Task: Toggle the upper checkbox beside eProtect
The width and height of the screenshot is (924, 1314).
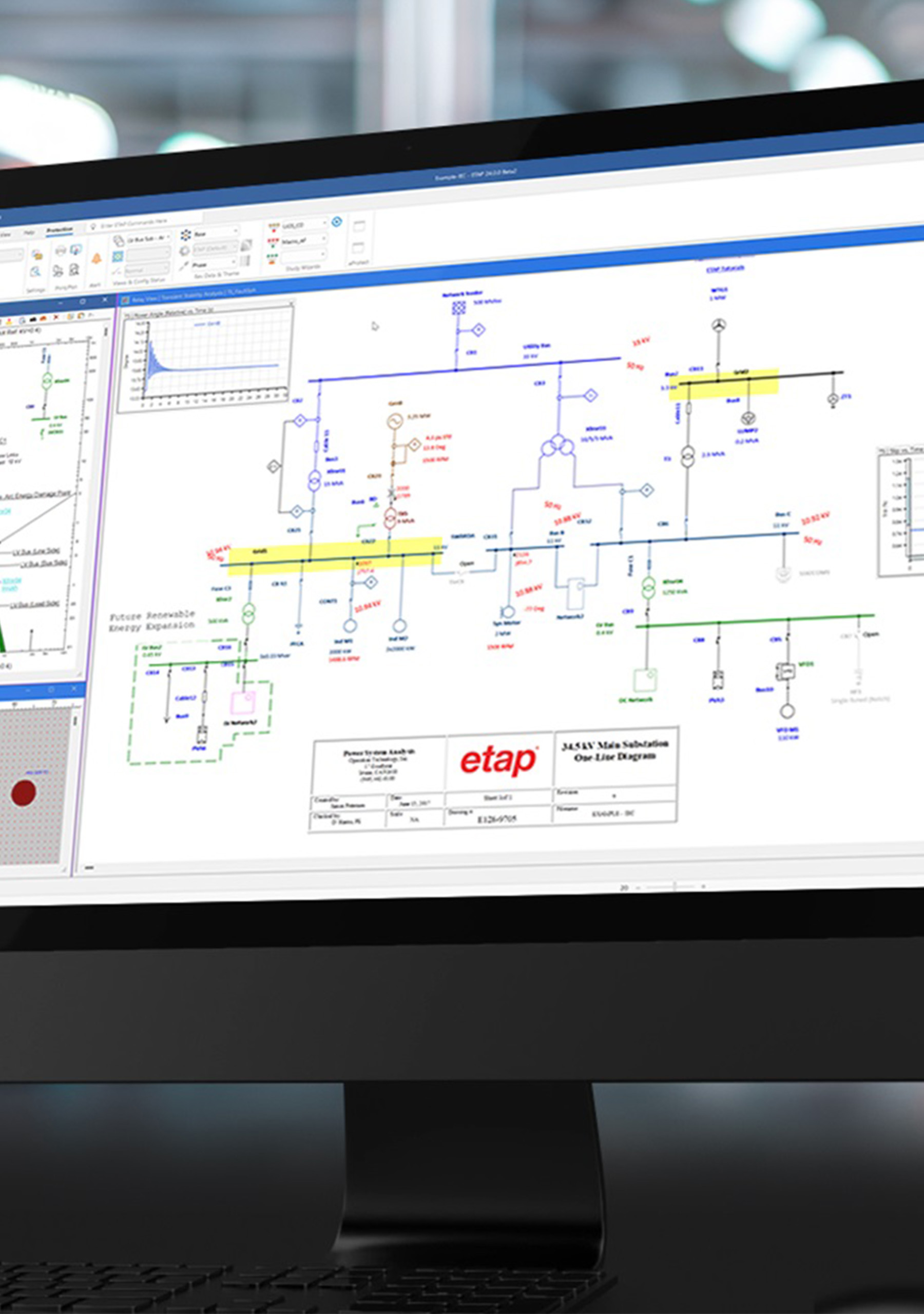Action: (x=359, y=227)
